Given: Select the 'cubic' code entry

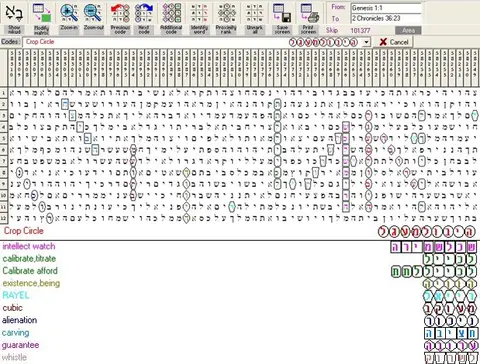Looking at the screenshot, I should (x=12, y=308).
